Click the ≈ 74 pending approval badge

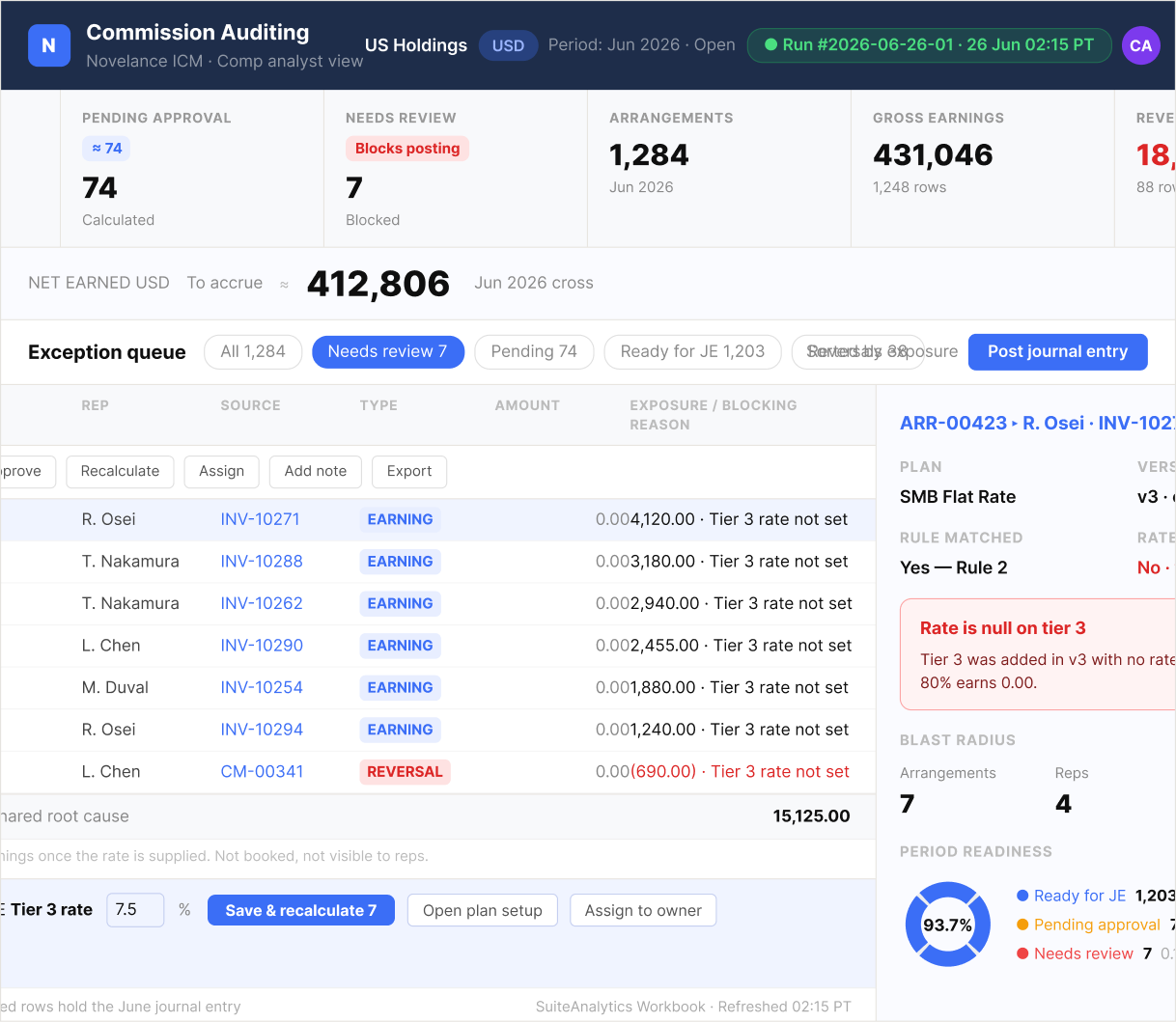point(106,148)
